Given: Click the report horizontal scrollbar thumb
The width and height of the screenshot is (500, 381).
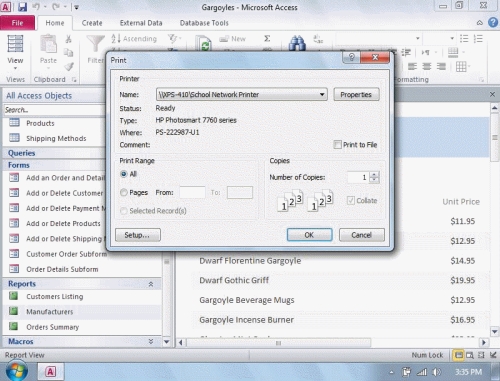Looking at the screenshot, I should [279, 343].
